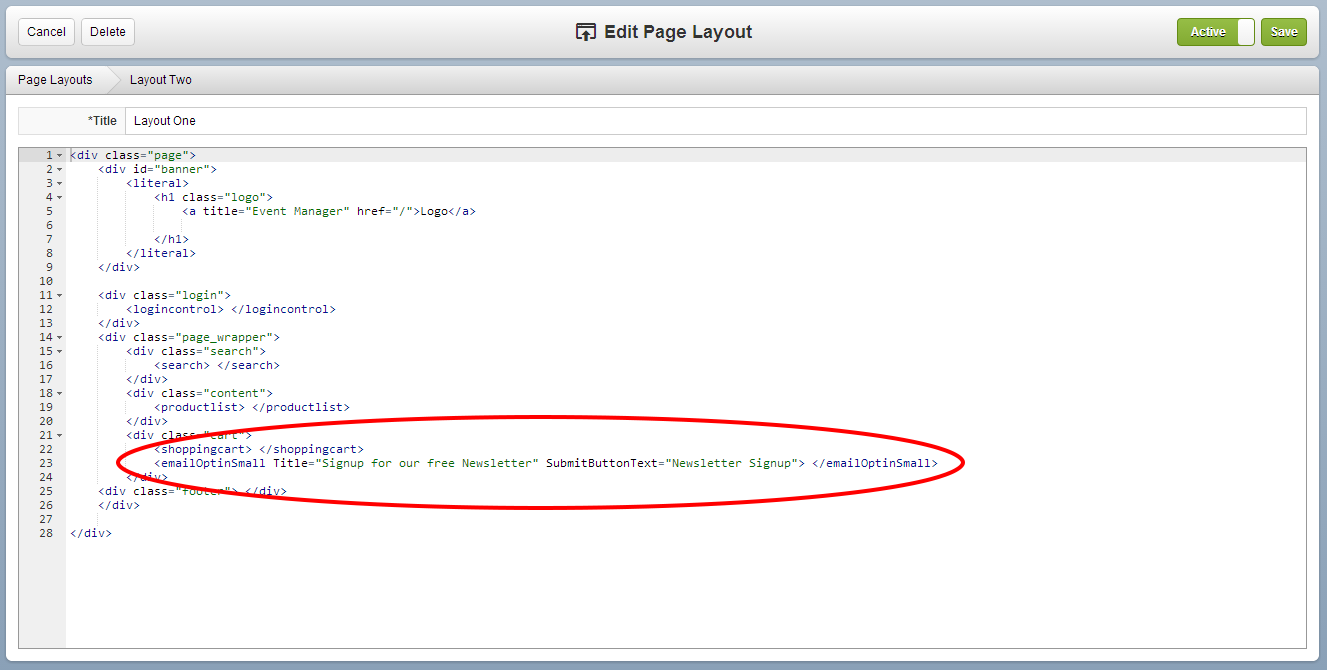Click the logincontrol tag line
The image size is (1327, 670).
(231, 309)
